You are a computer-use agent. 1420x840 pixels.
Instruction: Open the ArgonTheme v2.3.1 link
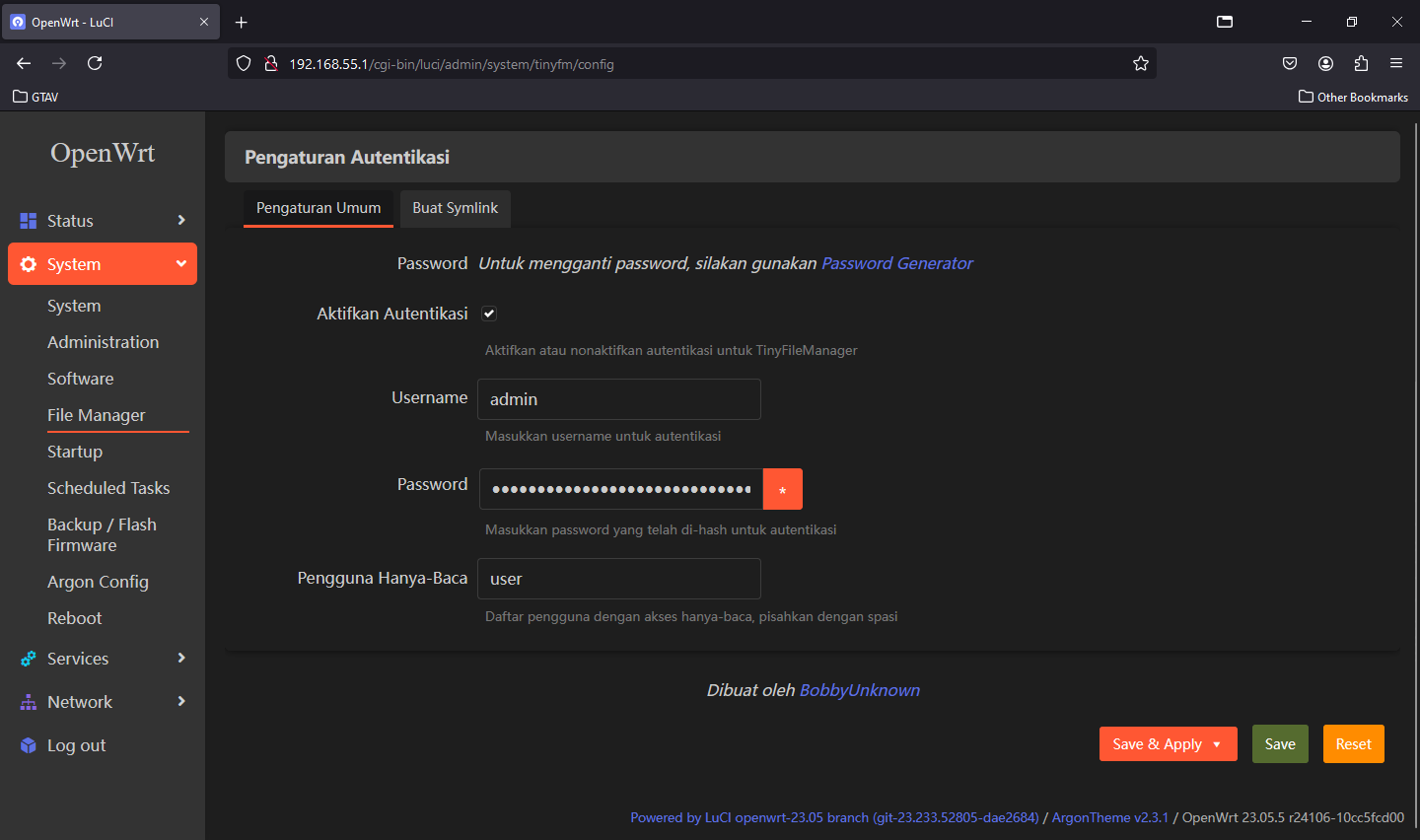coord(1110,817)
